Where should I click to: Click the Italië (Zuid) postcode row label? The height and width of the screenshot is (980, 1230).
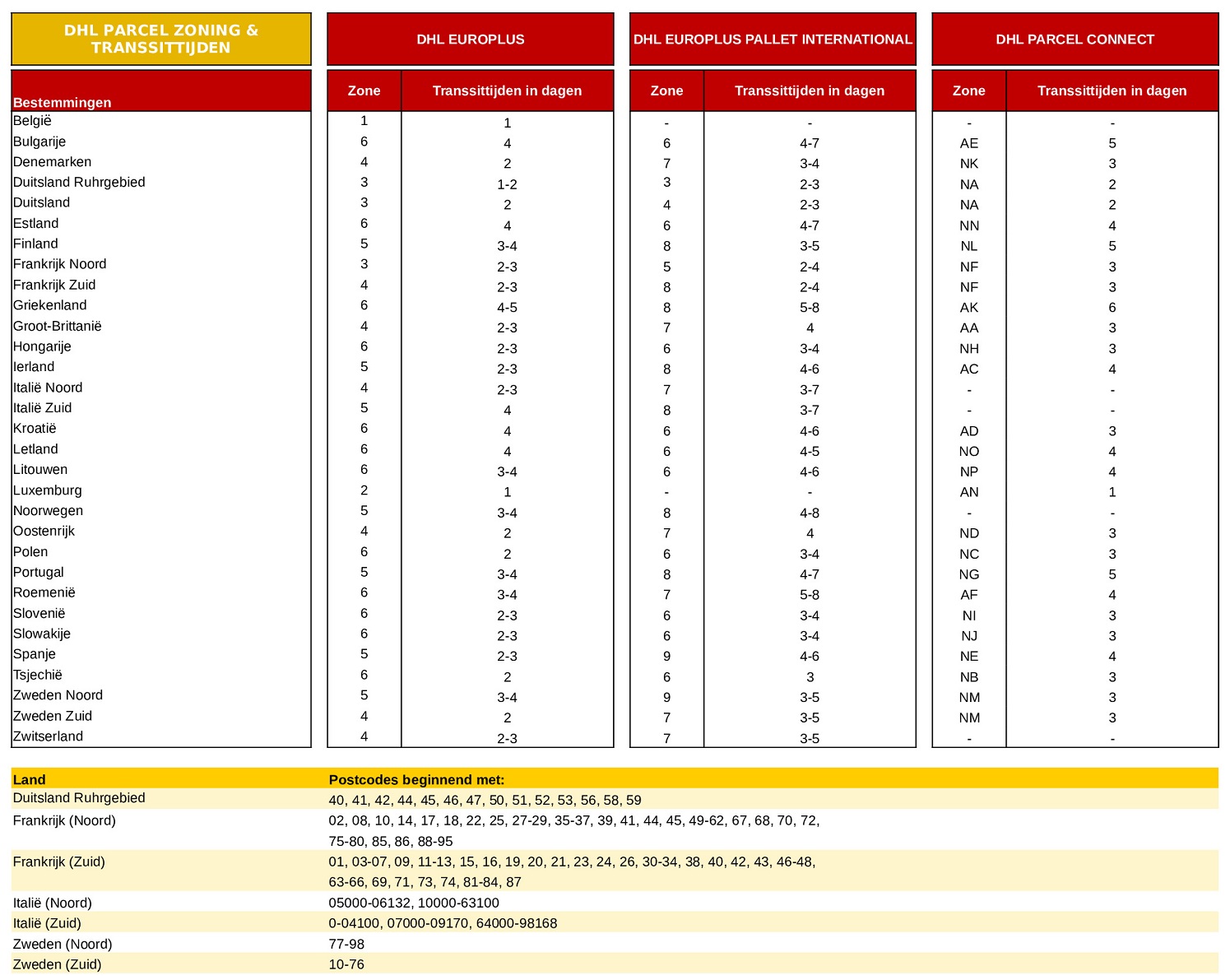tap(47, 923)
